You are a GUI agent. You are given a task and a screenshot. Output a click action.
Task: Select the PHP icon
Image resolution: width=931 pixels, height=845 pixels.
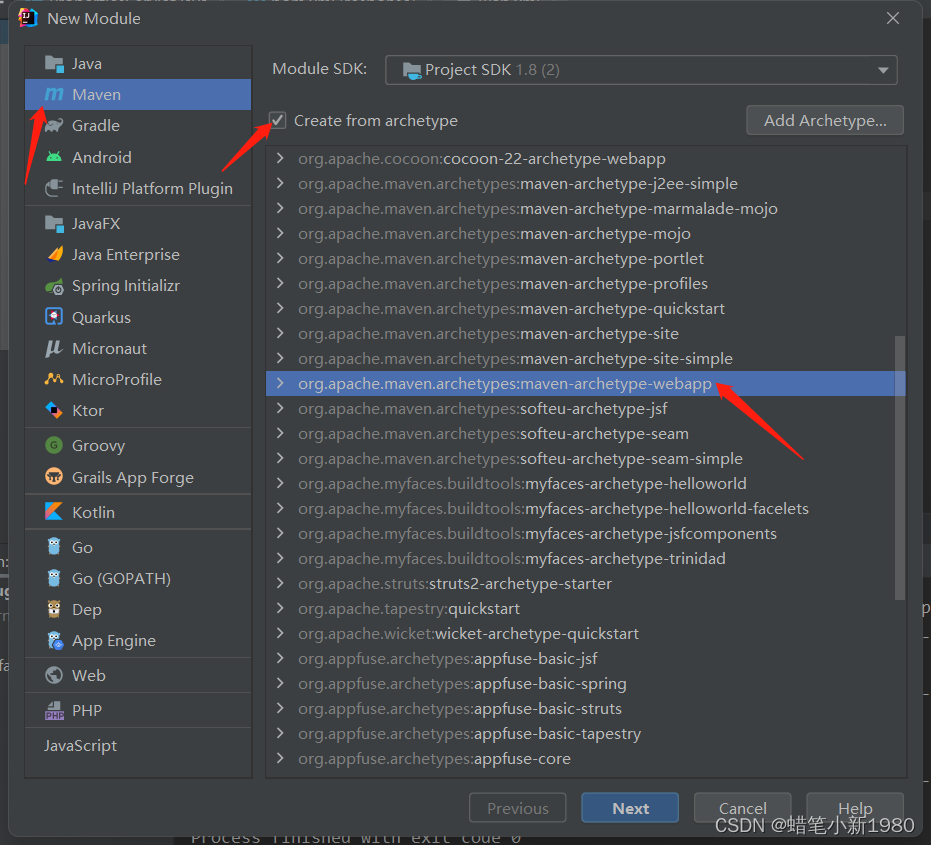click(x=54, y=710)
